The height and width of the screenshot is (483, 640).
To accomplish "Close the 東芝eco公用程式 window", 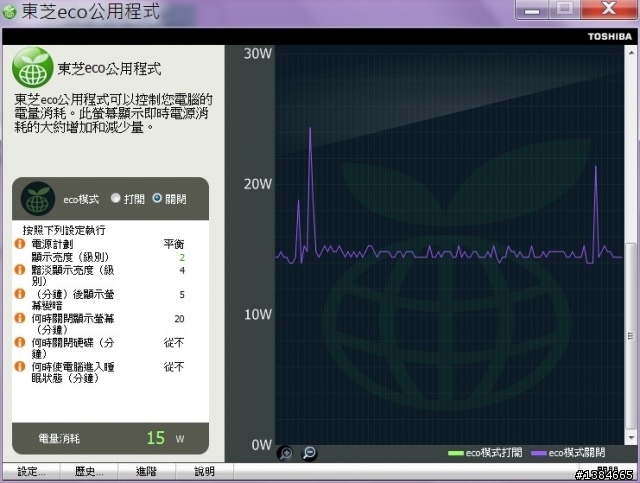I will (609, 10).
